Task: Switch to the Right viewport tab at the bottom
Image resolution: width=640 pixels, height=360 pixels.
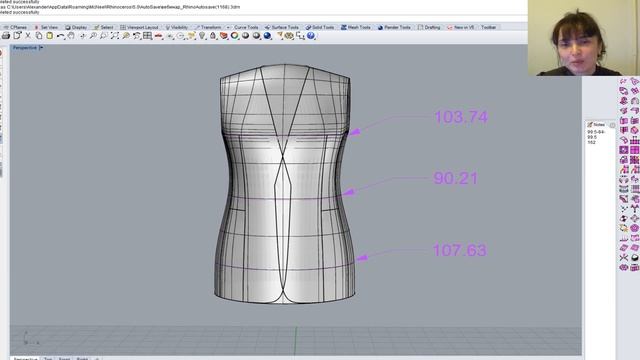Action: (82, 358)
